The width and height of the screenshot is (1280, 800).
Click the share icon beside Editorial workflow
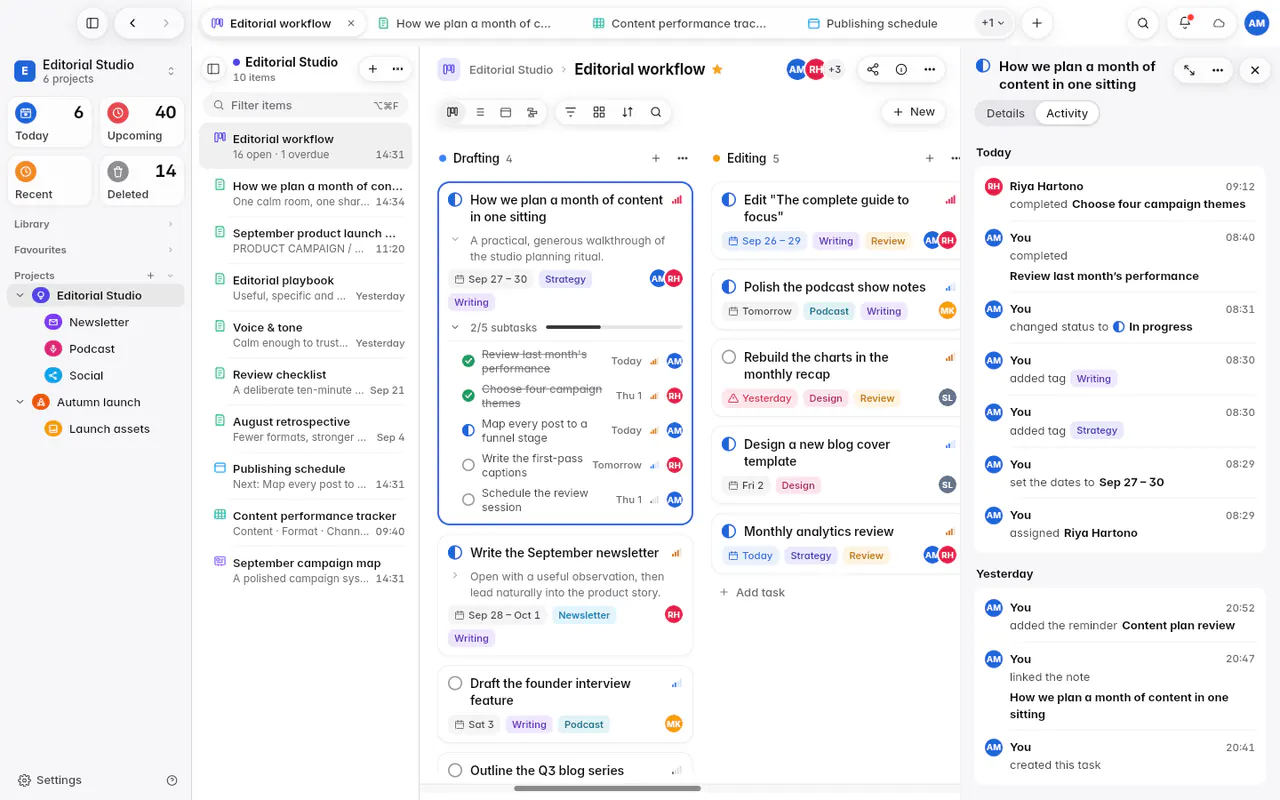(x=873, y=69)
